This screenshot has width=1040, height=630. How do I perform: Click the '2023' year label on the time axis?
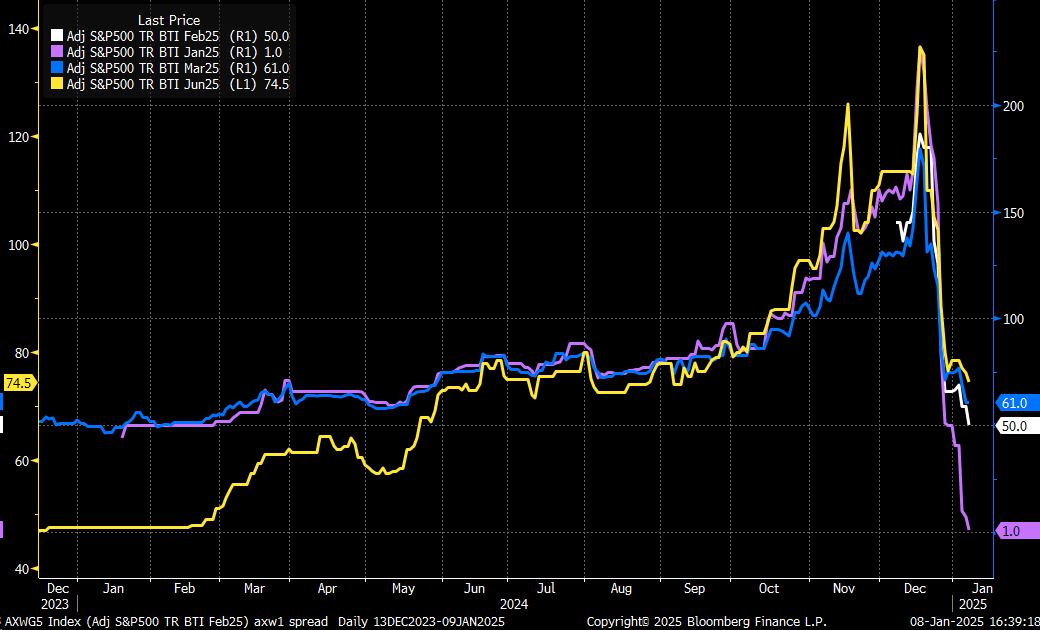pos(56,604)
